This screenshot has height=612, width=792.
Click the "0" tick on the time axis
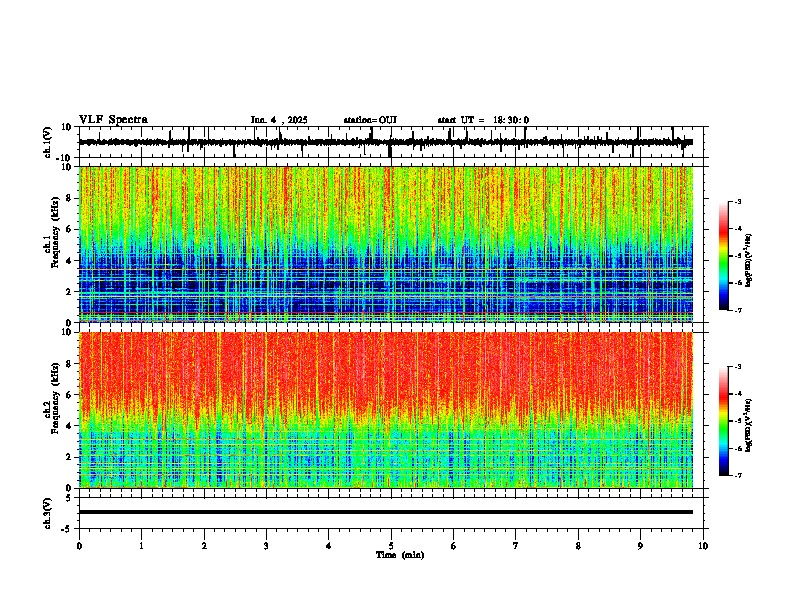(x=79, y=546)
